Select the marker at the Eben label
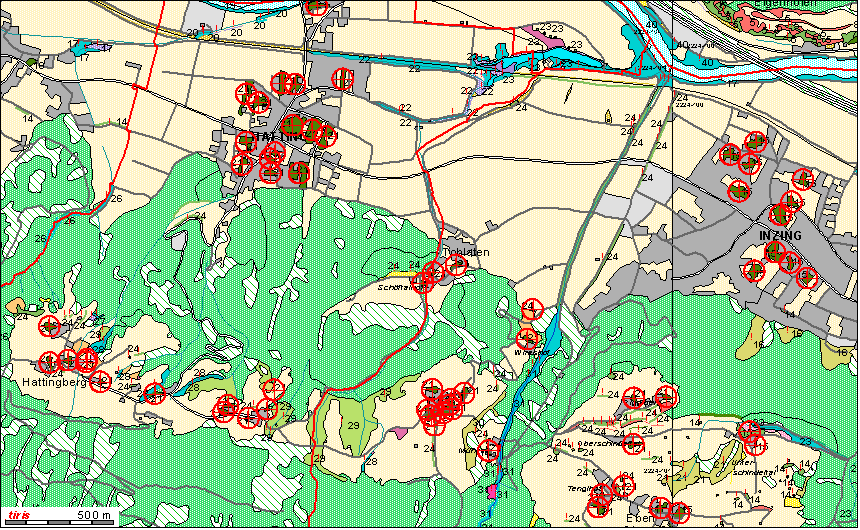860x530 pixels. pos(660,508)
